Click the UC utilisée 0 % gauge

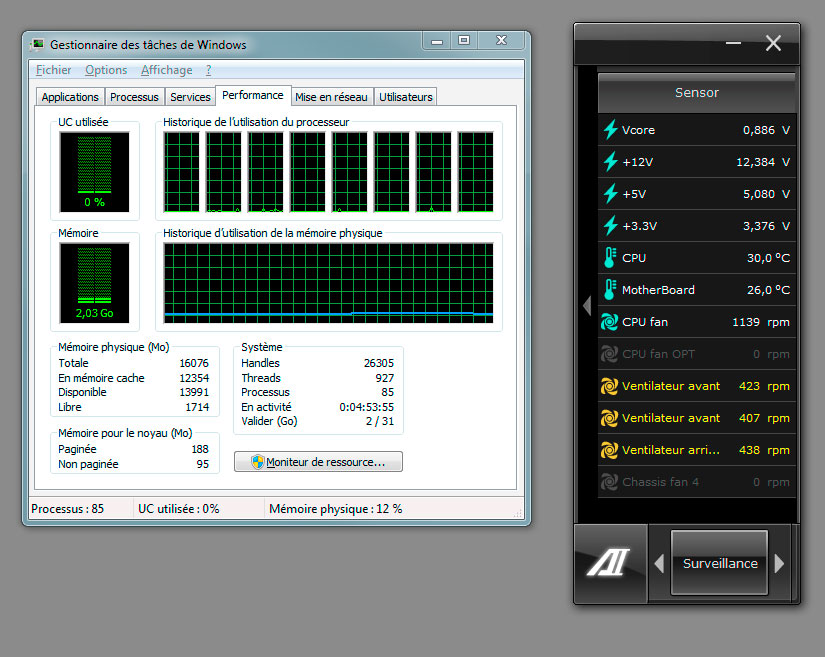click(x=95, y=172)
